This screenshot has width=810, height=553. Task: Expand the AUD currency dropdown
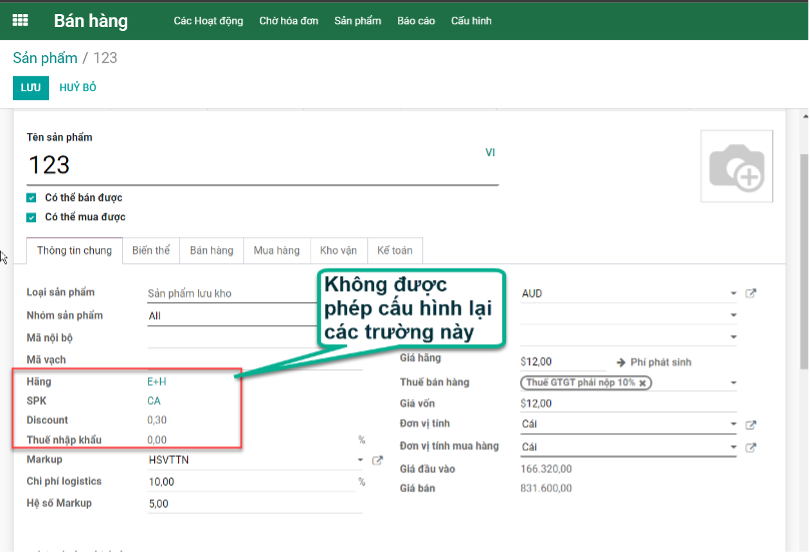tap(733, 294)
